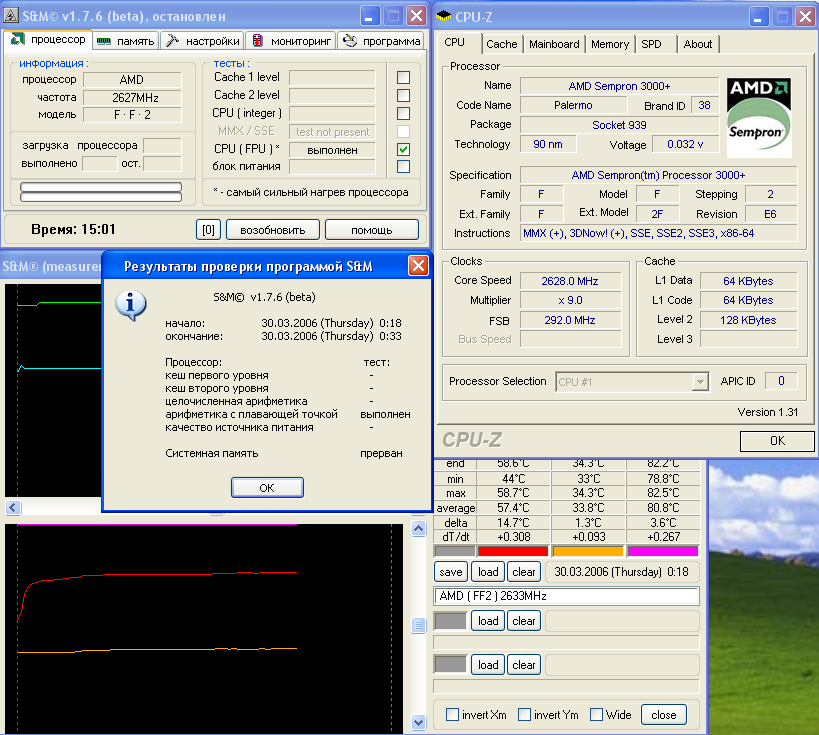Click the Name value AMD Sempron 3000+
819x735 pixels.
coord(619,86)
